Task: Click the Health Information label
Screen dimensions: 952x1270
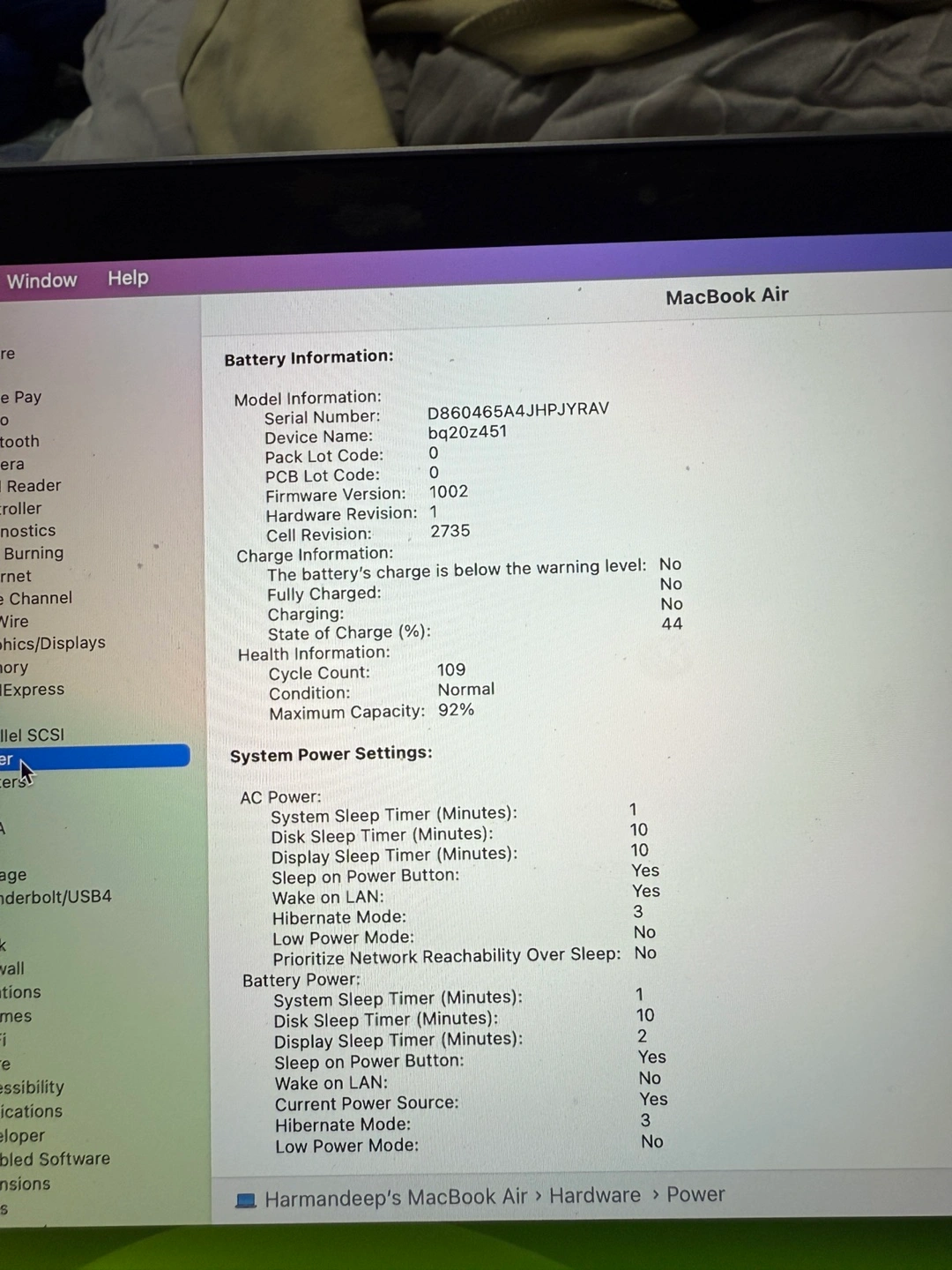Action: tap(314, 654)
